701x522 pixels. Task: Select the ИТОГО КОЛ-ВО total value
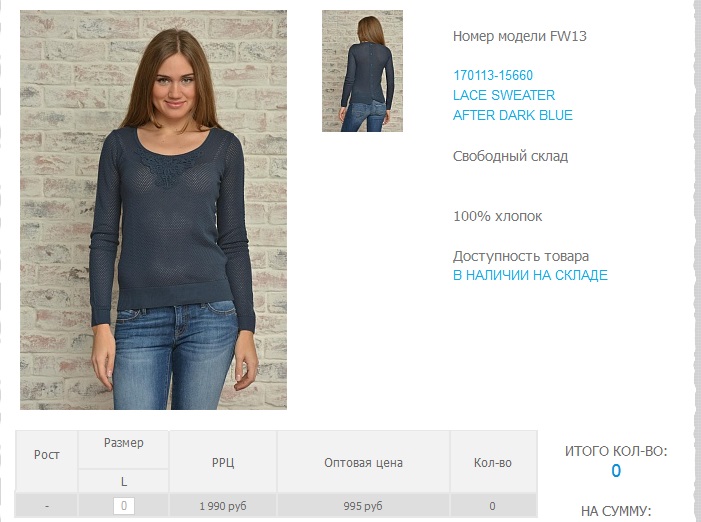pyautogui.click(x=616, y=471)
